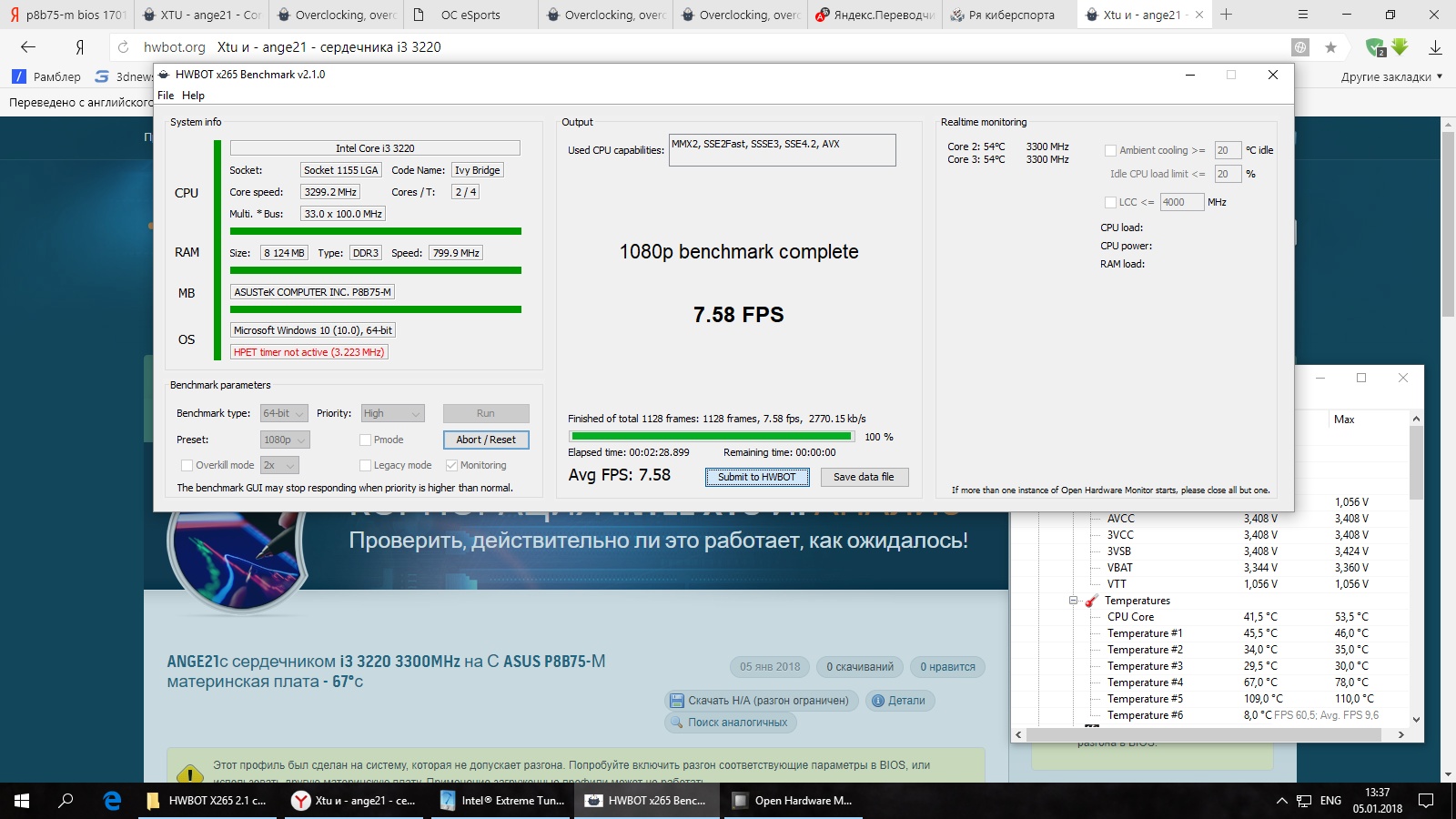Open the Help menu in HWBOT x265
1456x819 pixels.
tap(193, 96)
